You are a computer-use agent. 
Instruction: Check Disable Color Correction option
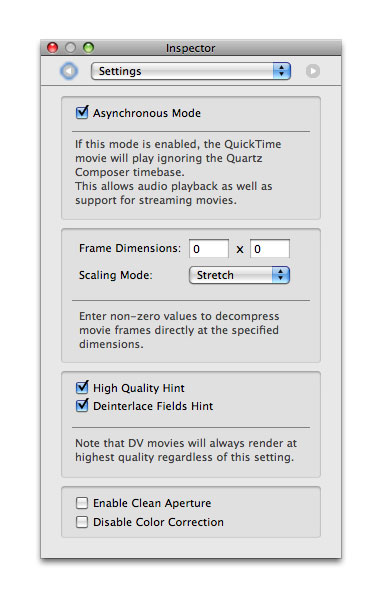(82, 522)
